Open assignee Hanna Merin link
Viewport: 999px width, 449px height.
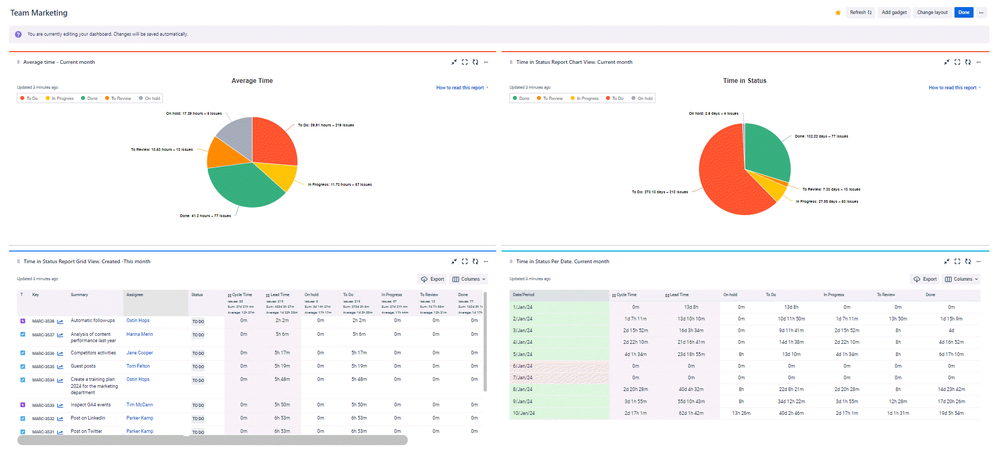140,334
